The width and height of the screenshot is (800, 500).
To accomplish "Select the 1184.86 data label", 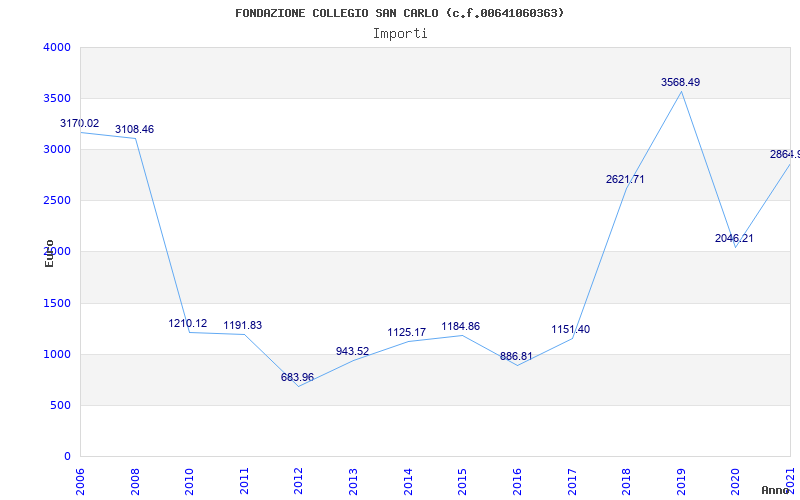I will pos(461,327).
